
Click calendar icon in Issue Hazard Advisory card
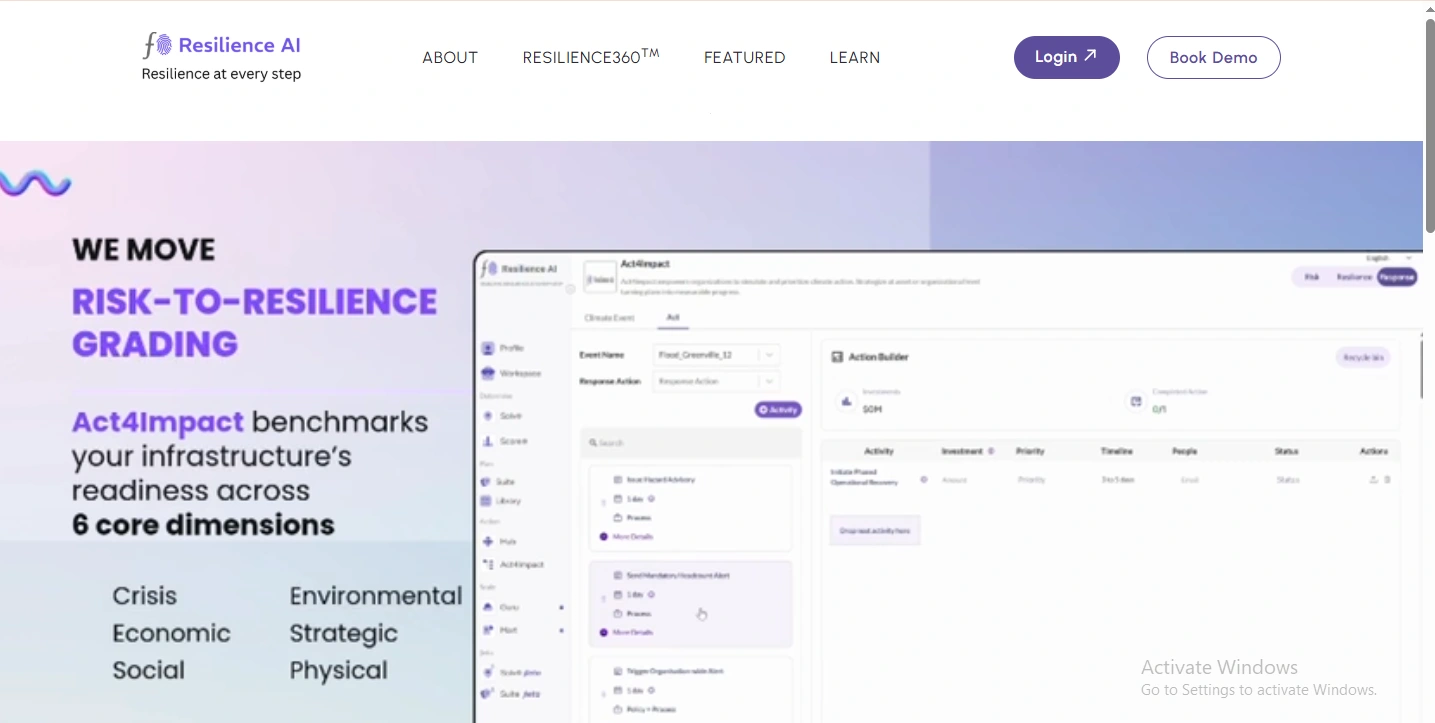coord(618,499)
